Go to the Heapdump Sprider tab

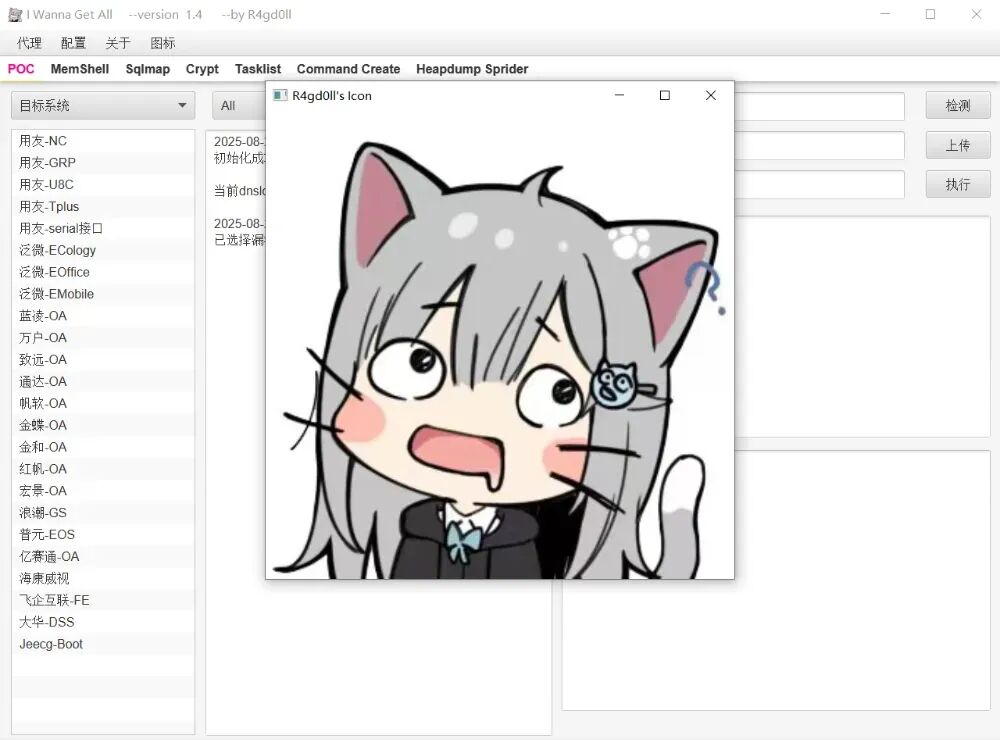click(472, 69)
